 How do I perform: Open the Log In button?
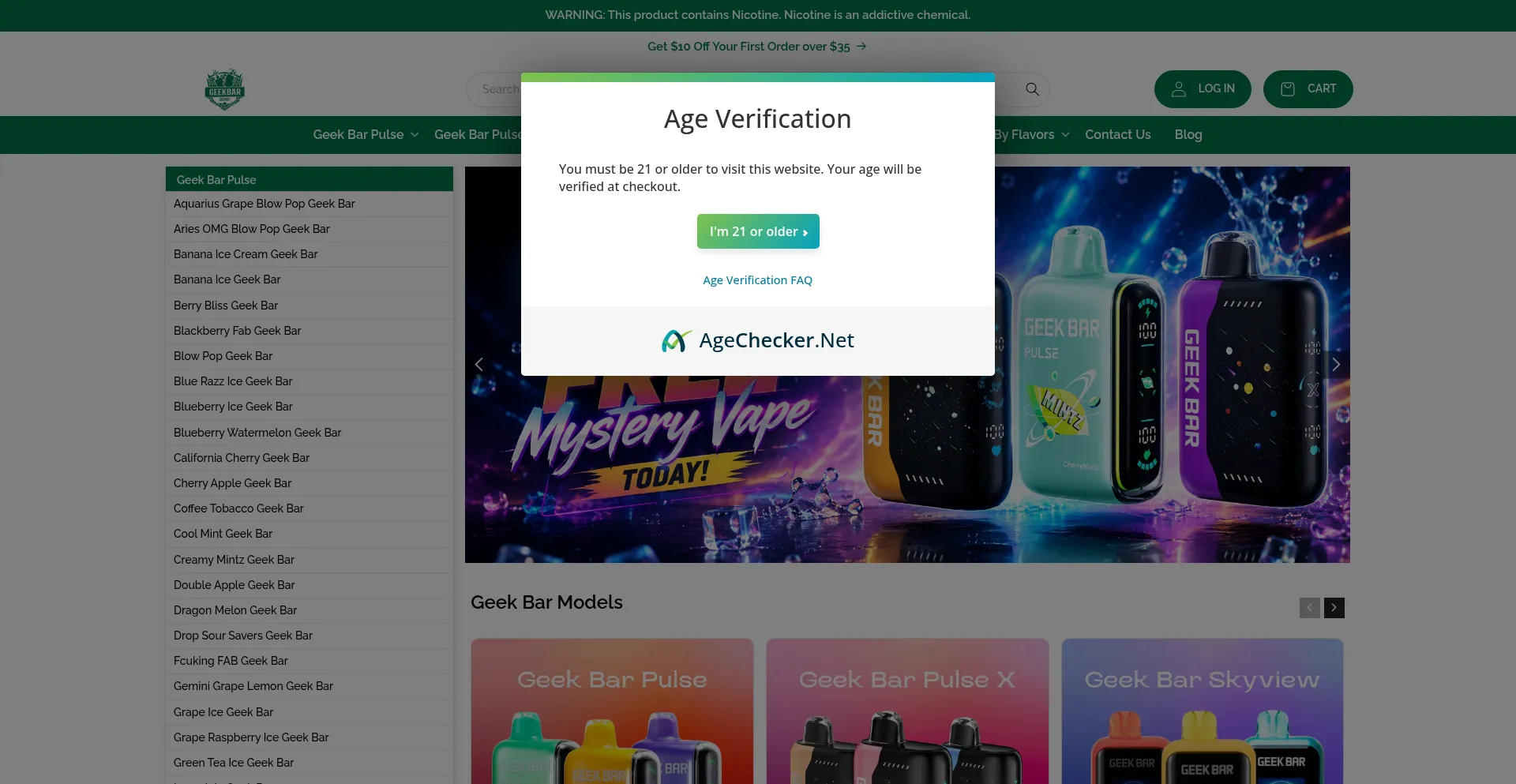tap(1203, 89)
